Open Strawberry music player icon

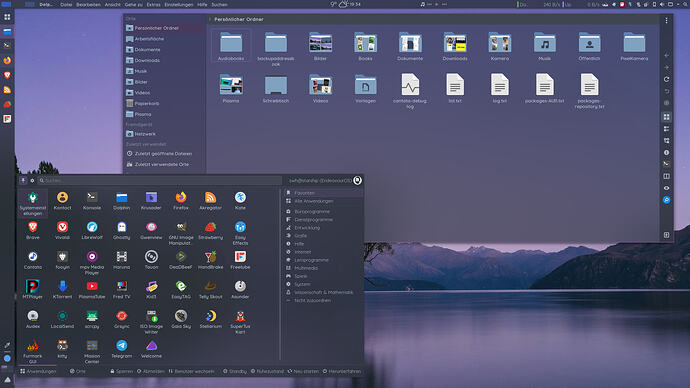click(x=210, y=231)
